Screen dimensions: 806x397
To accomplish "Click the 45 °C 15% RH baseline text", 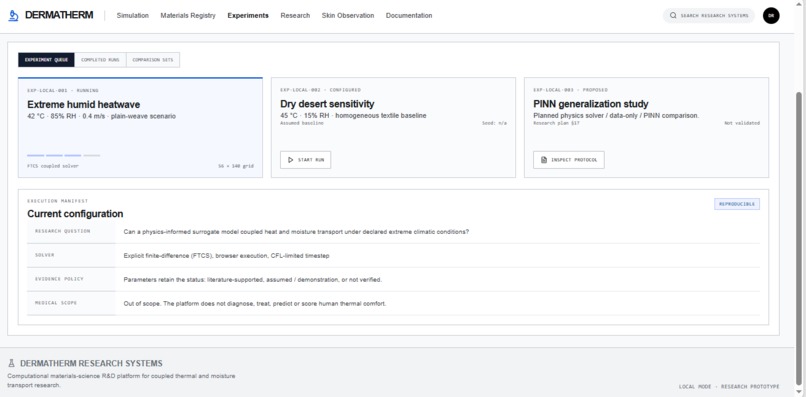I will pos(353,116).
